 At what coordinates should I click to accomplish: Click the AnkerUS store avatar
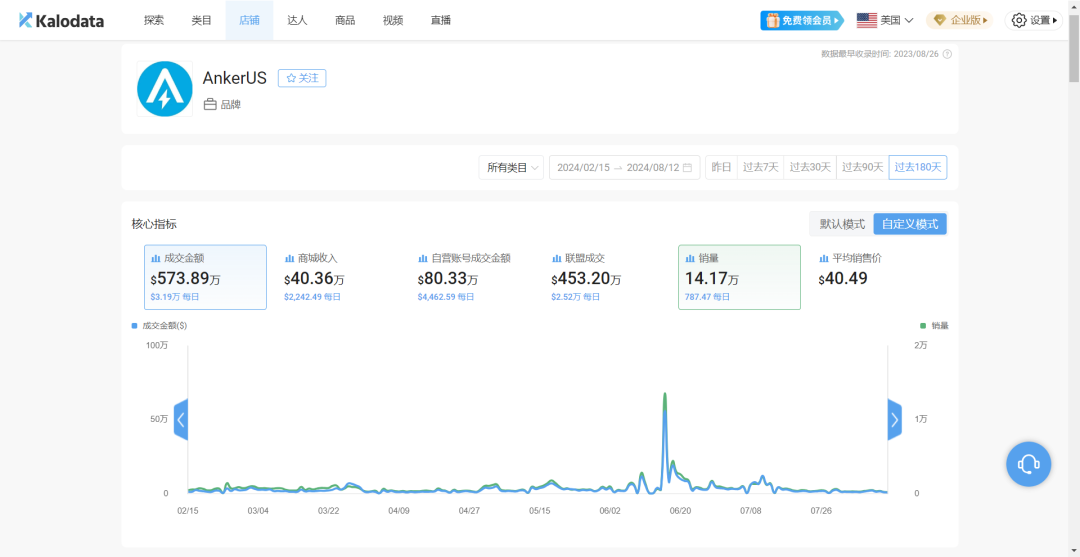click(x=164, y=89)
